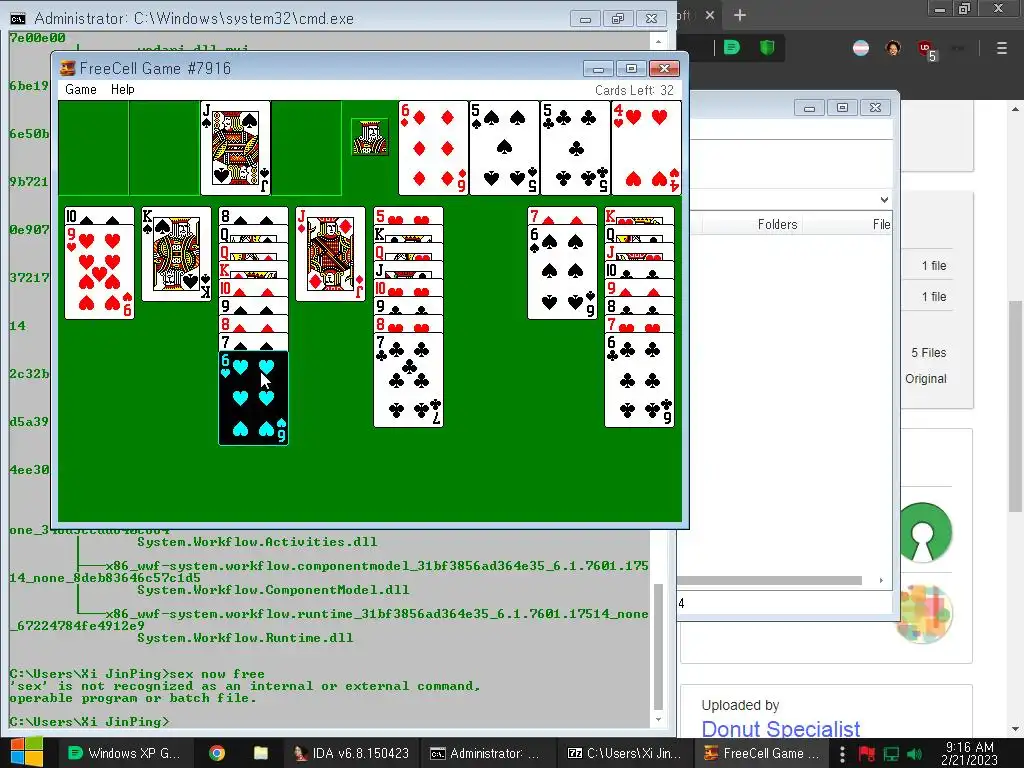Click the green shield extension icon
Image resolution: width=1024 pixels, height=768 pixels.
pos(767,47)
